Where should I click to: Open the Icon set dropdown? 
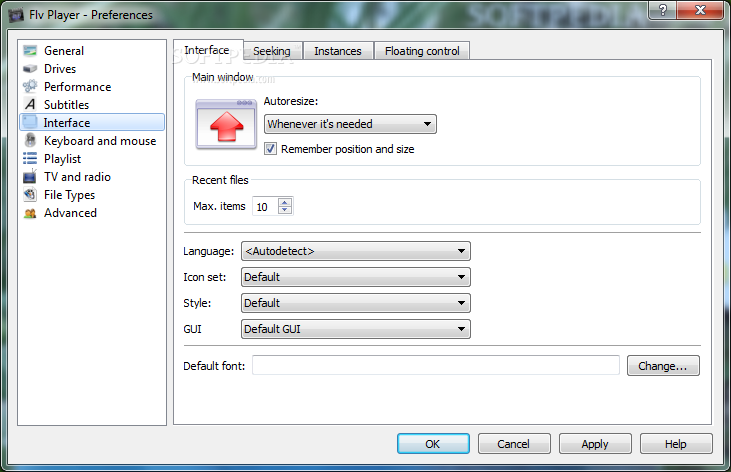coord(356,277)
